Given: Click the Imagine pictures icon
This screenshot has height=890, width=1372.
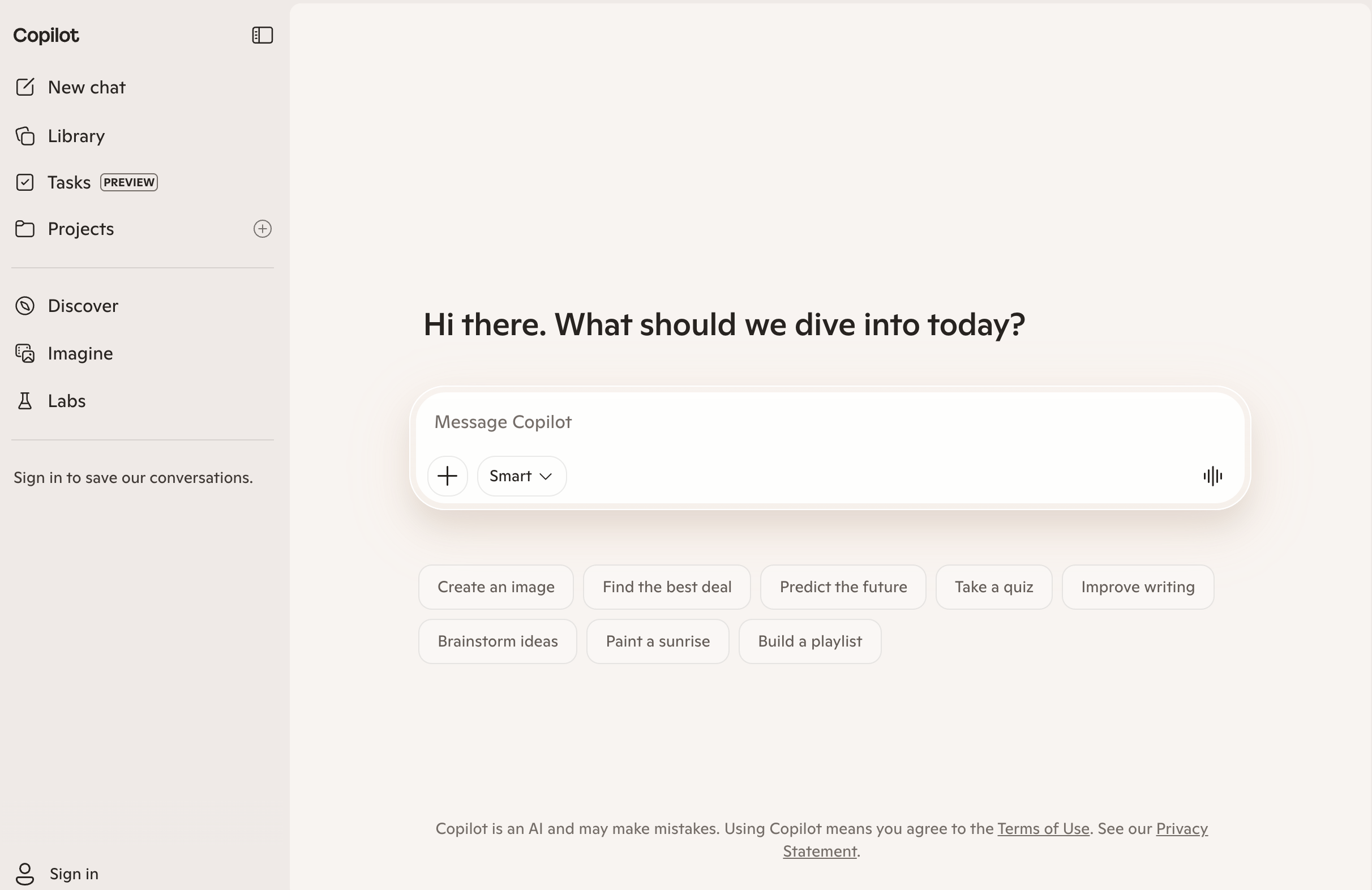Looking at the screenshot, I should click(25, 353).
